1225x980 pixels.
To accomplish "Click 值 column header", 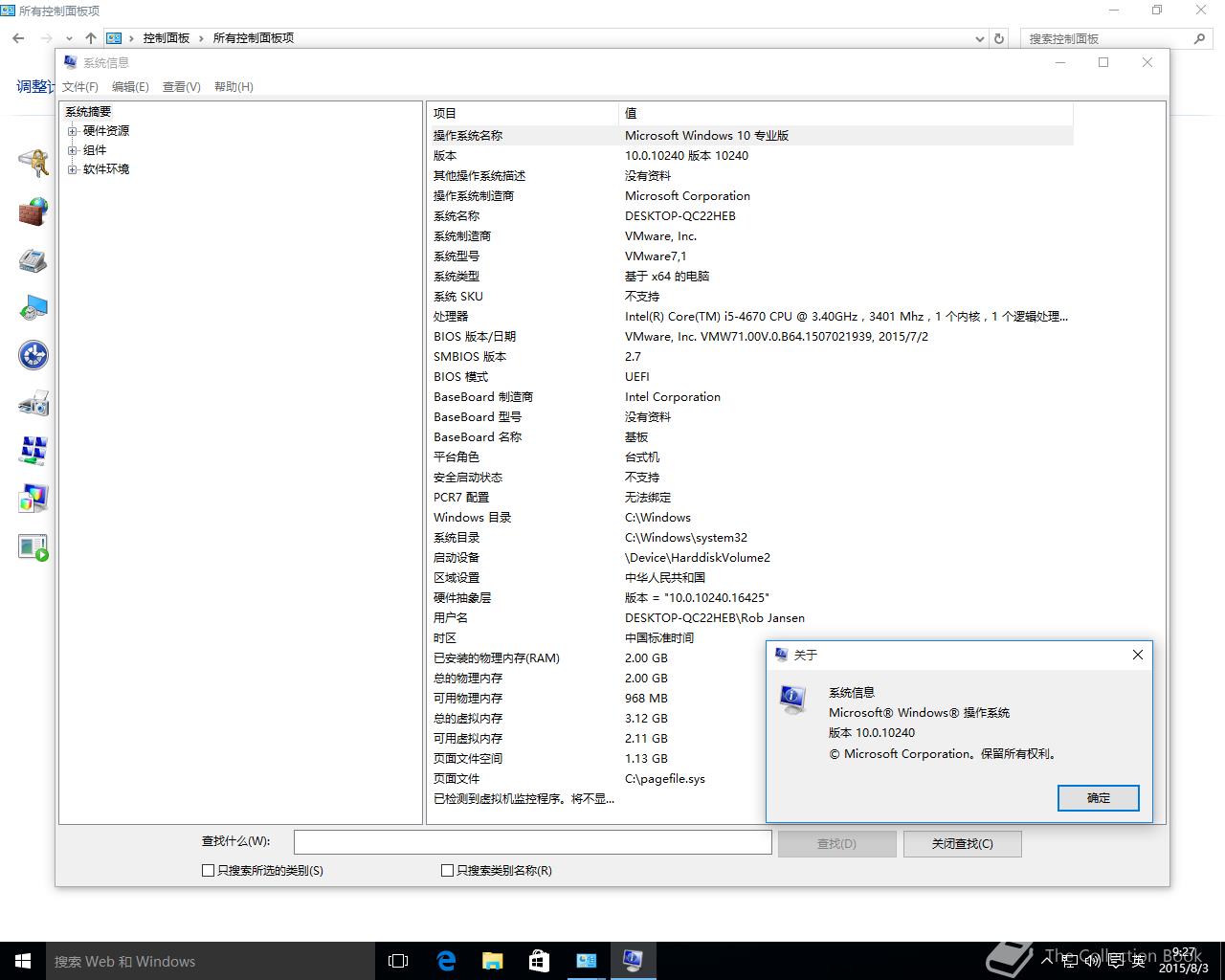I will [846, 113].
